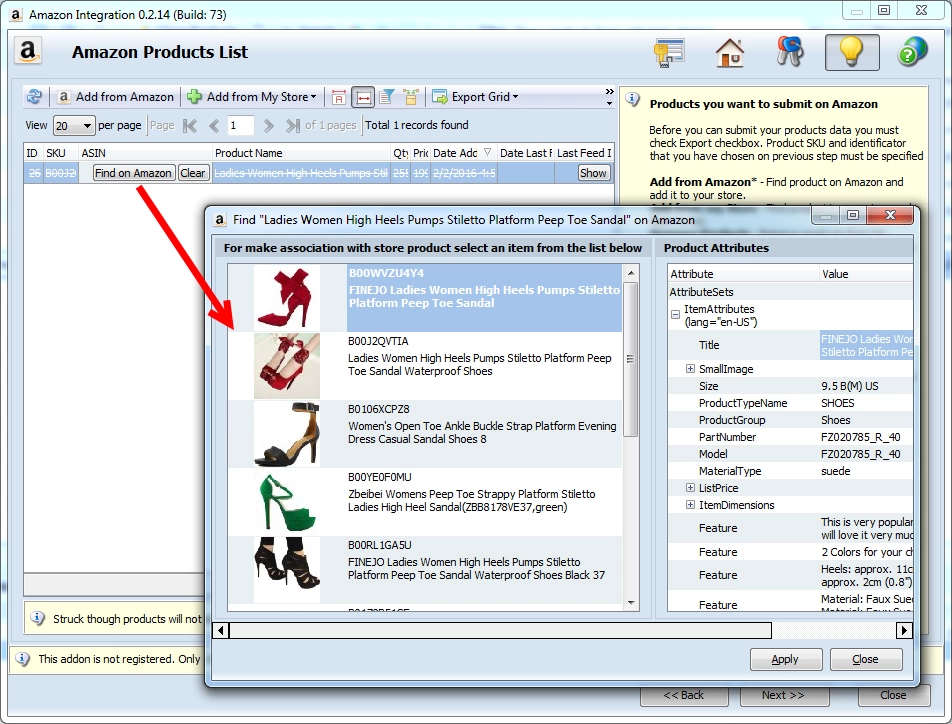Click the Title attribute row
This screenshot has height=724, width=952.
coord(790,345)
